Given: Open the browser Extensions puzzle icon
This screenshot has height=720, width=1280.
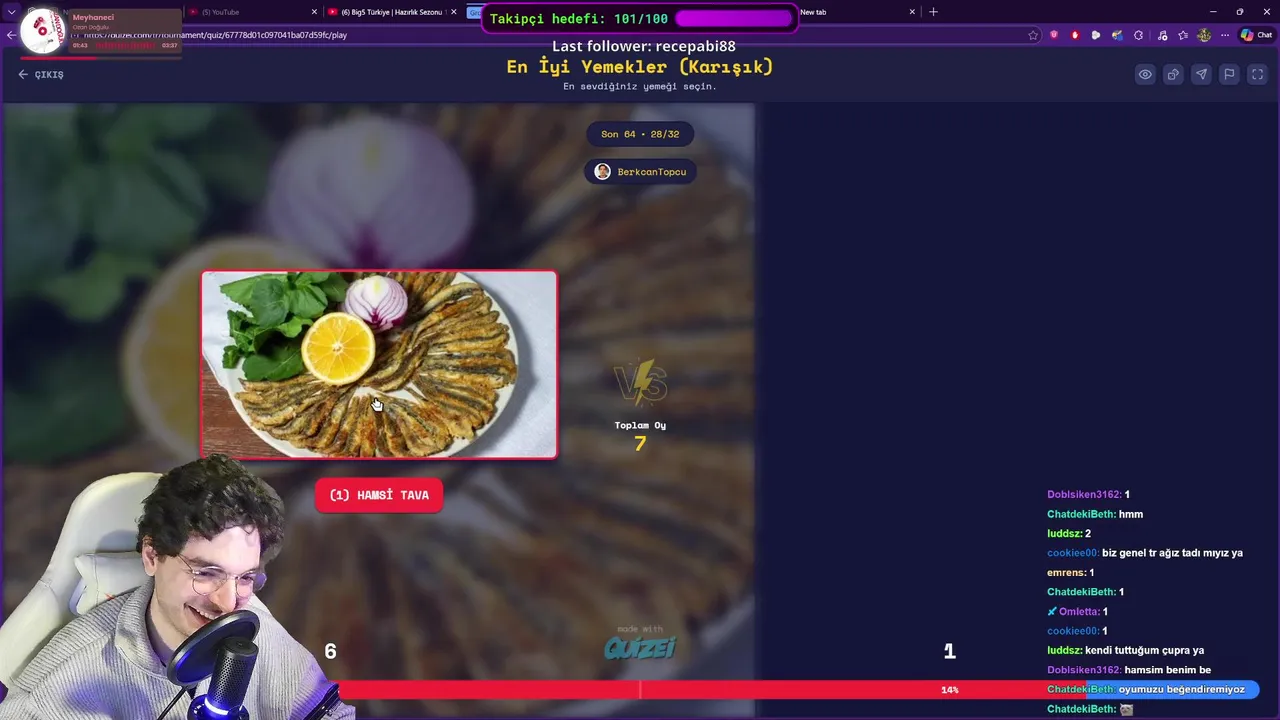Looking at the screenshot, I should pos(1138,35).
